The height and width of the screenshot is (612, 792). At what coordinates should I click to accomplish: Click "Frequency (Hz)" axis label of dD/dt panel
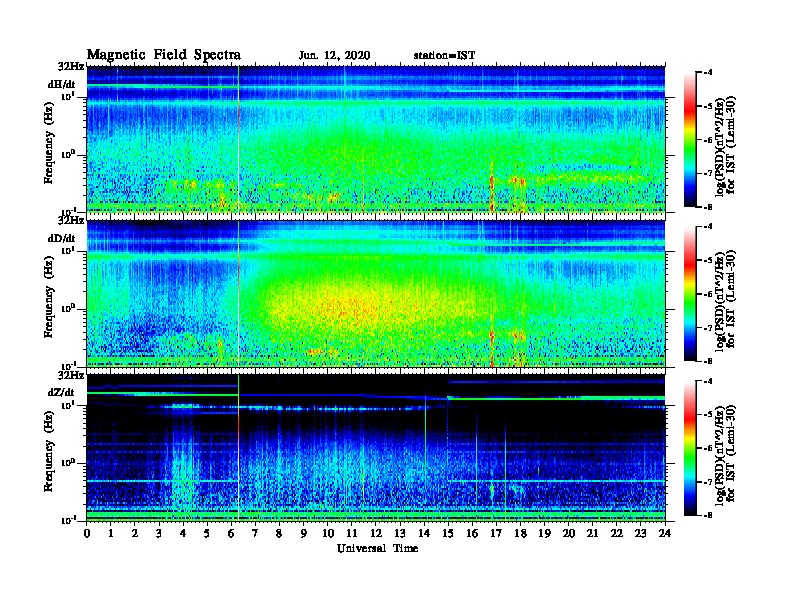point(48,297)
